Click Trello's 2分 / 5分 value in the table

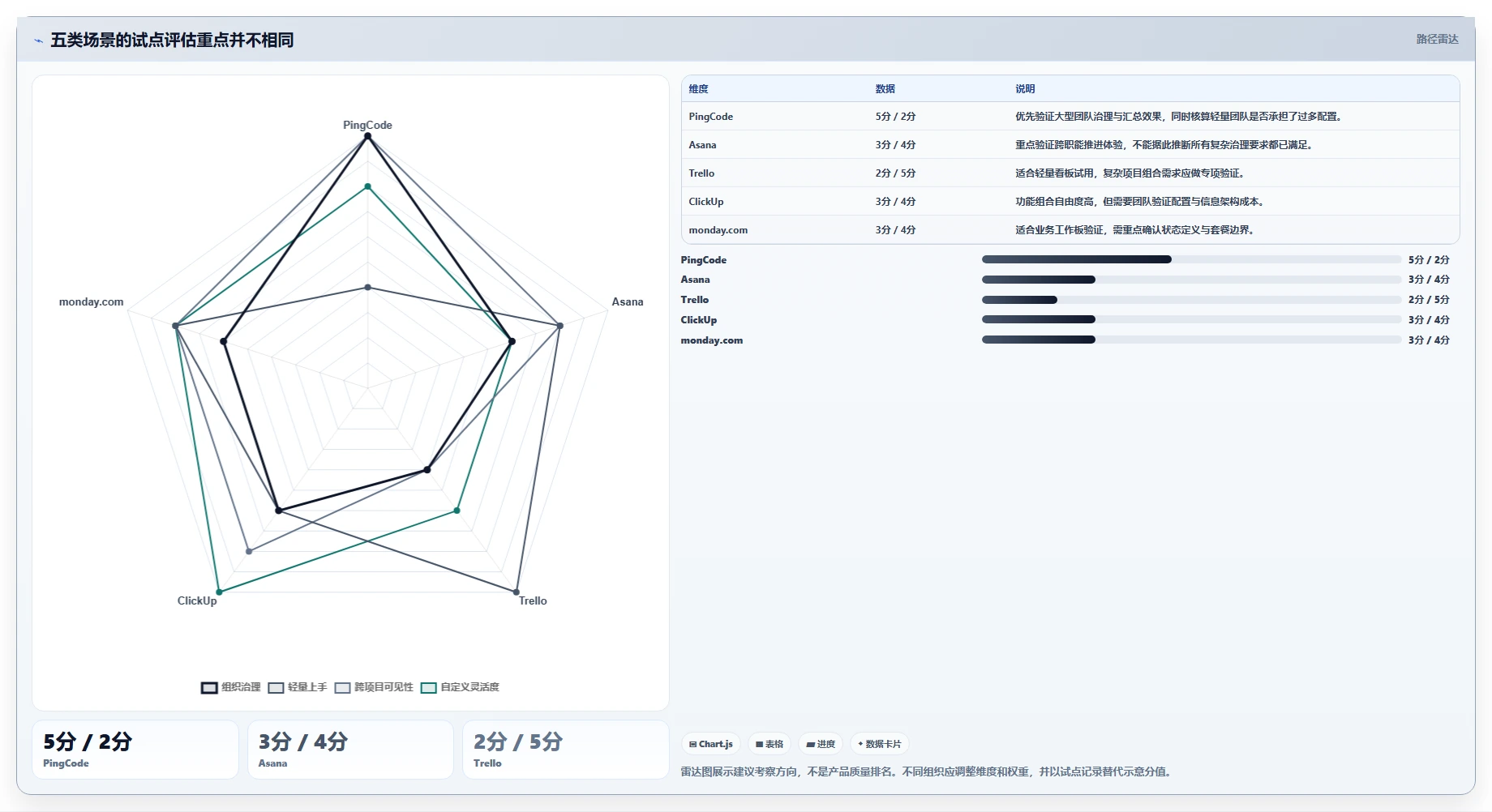tap(895, 173)
